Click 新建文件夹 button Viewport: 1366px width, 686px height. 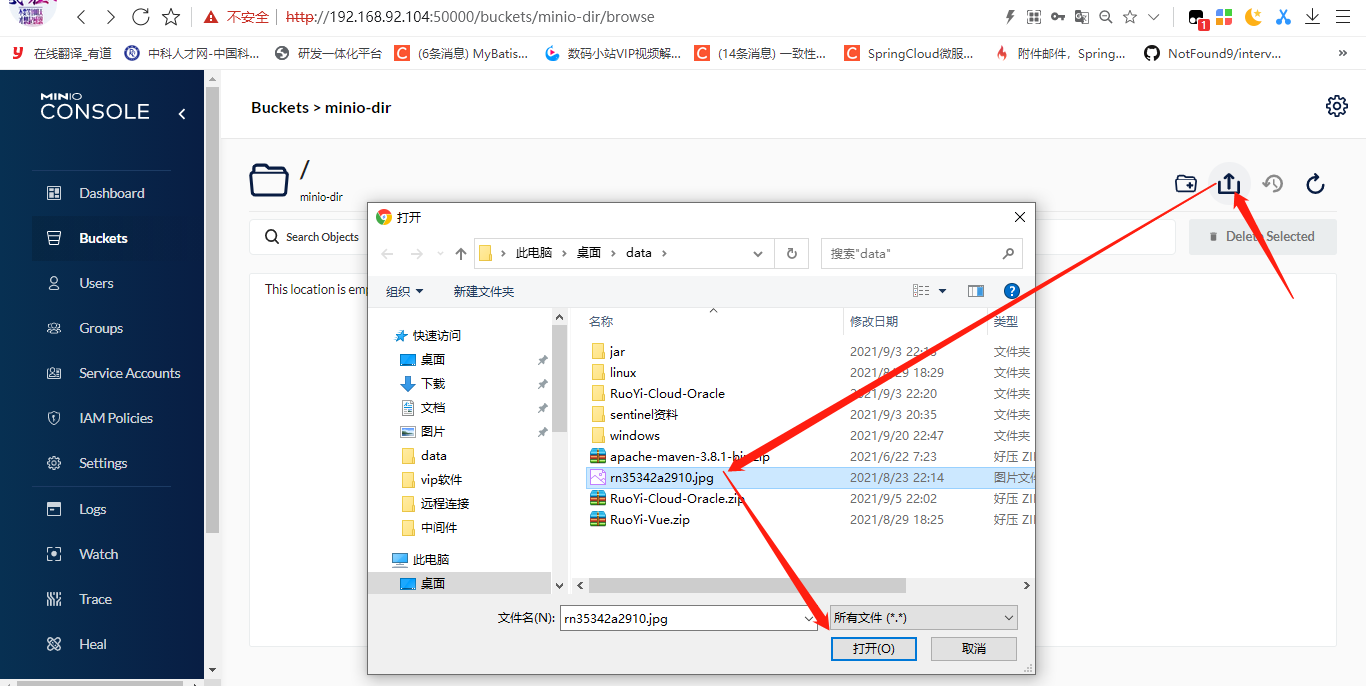pyautogui.click(x=483, y=291)
